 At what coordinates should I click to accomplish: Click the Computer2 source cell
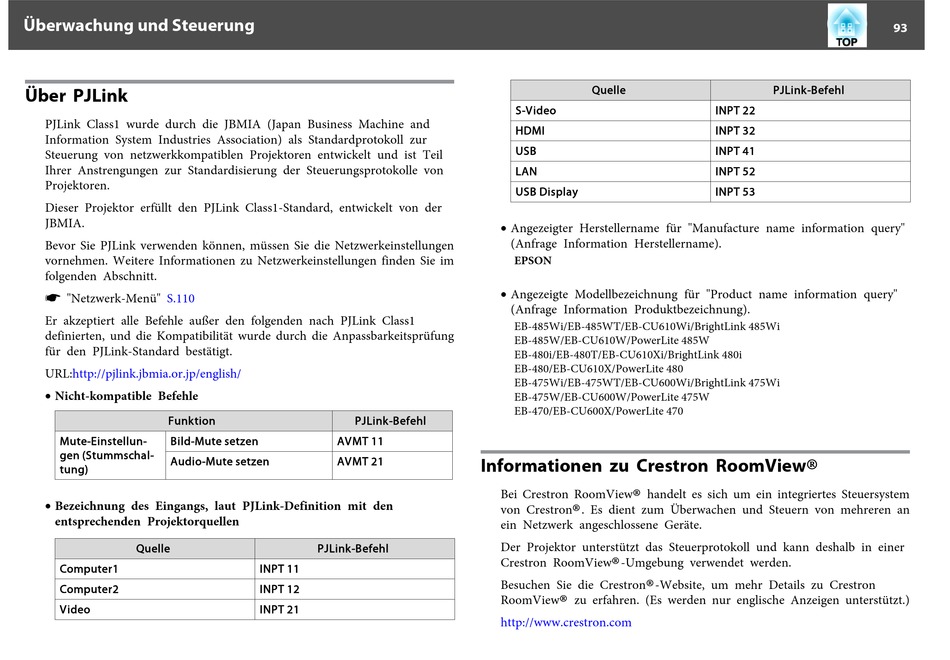click(154, 589)
